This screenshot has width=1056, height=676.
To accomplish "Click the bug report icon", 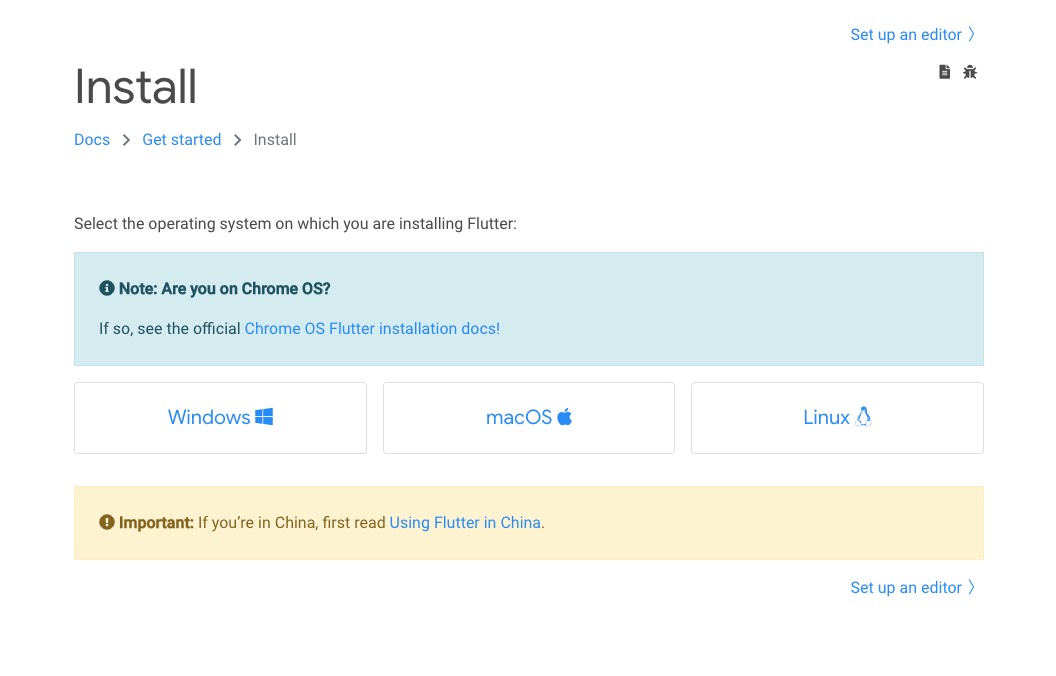I will [970, 72].
